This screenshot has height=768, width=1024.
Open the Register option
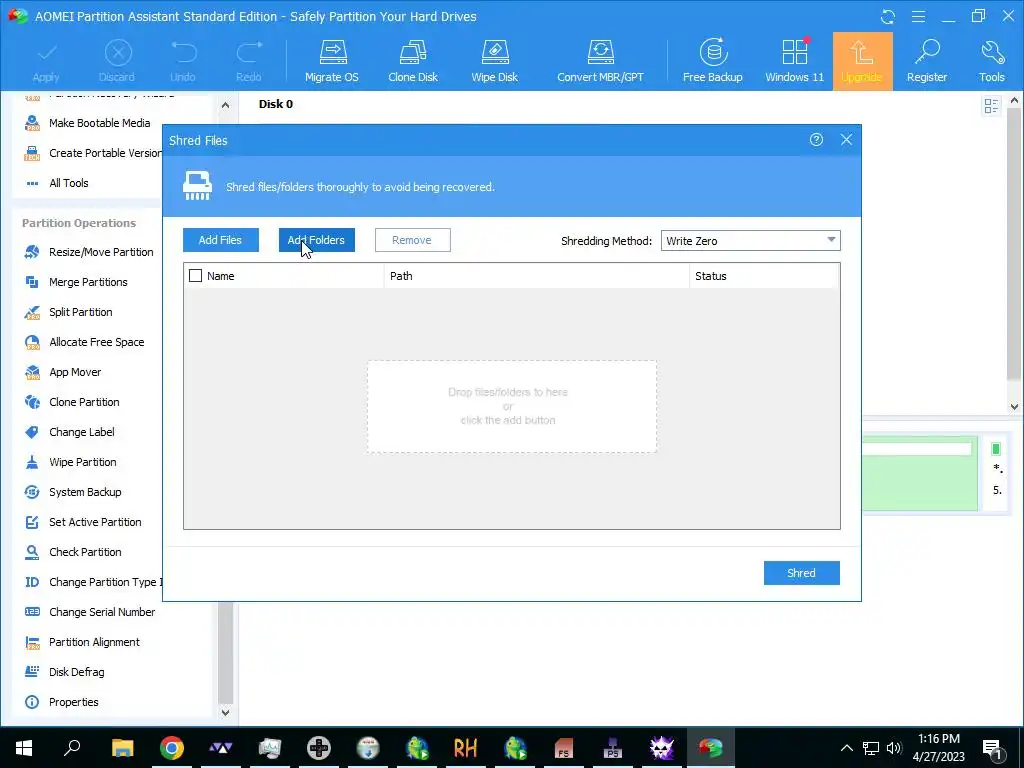927,61
